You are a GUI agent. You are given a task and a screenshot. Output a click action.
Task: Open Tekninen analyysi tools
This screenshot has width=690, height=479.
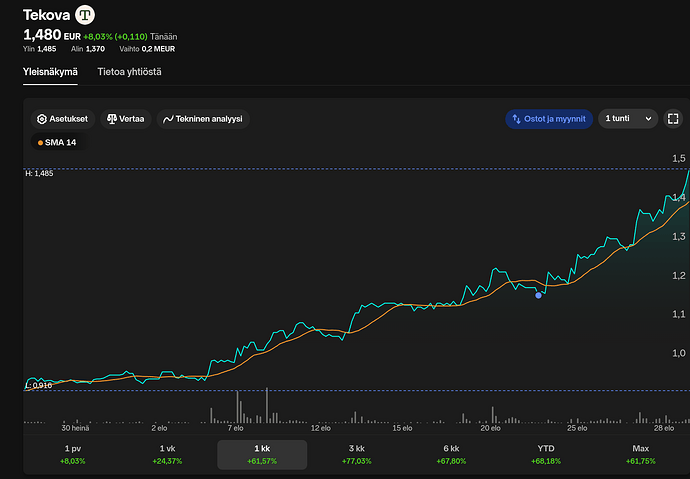pos(203,119)
